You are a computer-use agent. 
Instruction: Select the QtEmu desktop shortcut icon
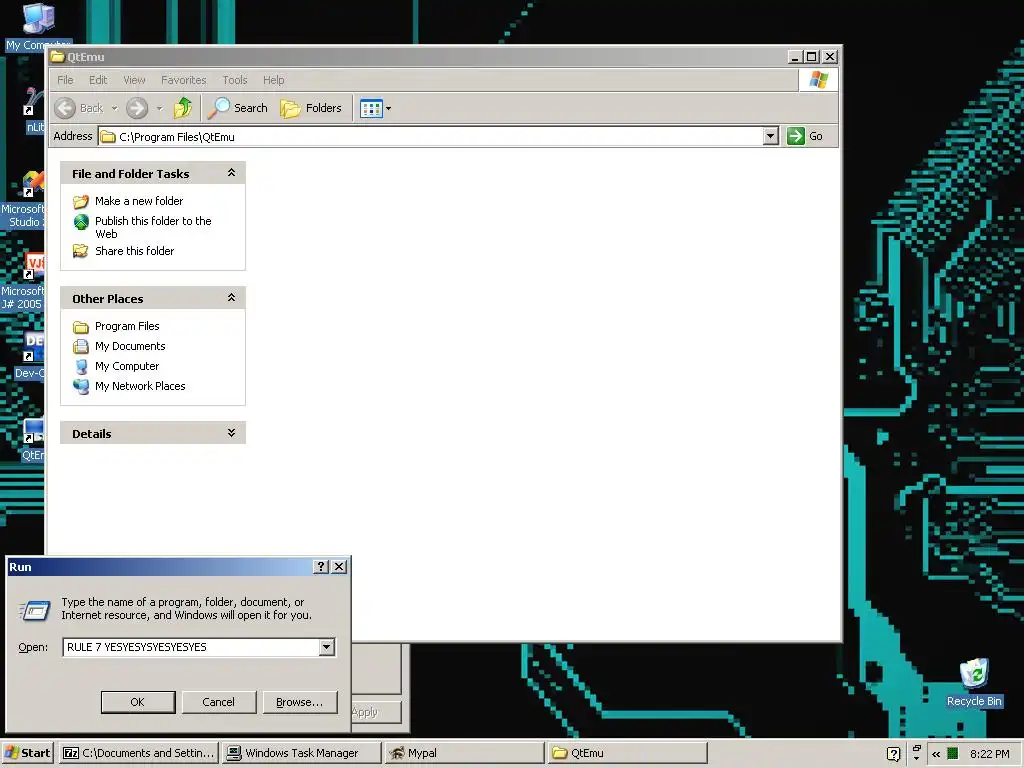[x=33, y=439]
